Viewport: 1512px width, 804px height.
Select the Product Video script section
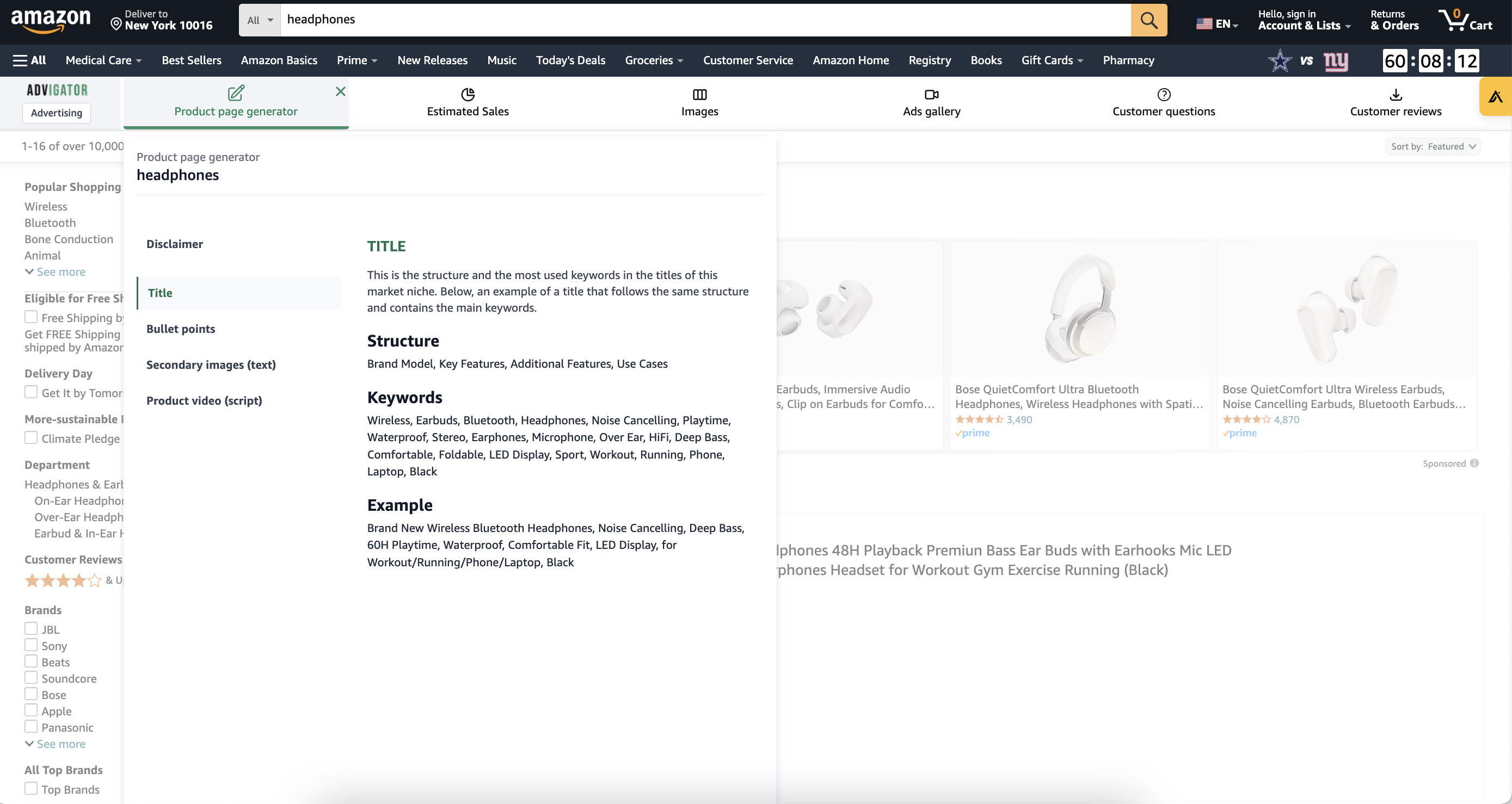204,400
